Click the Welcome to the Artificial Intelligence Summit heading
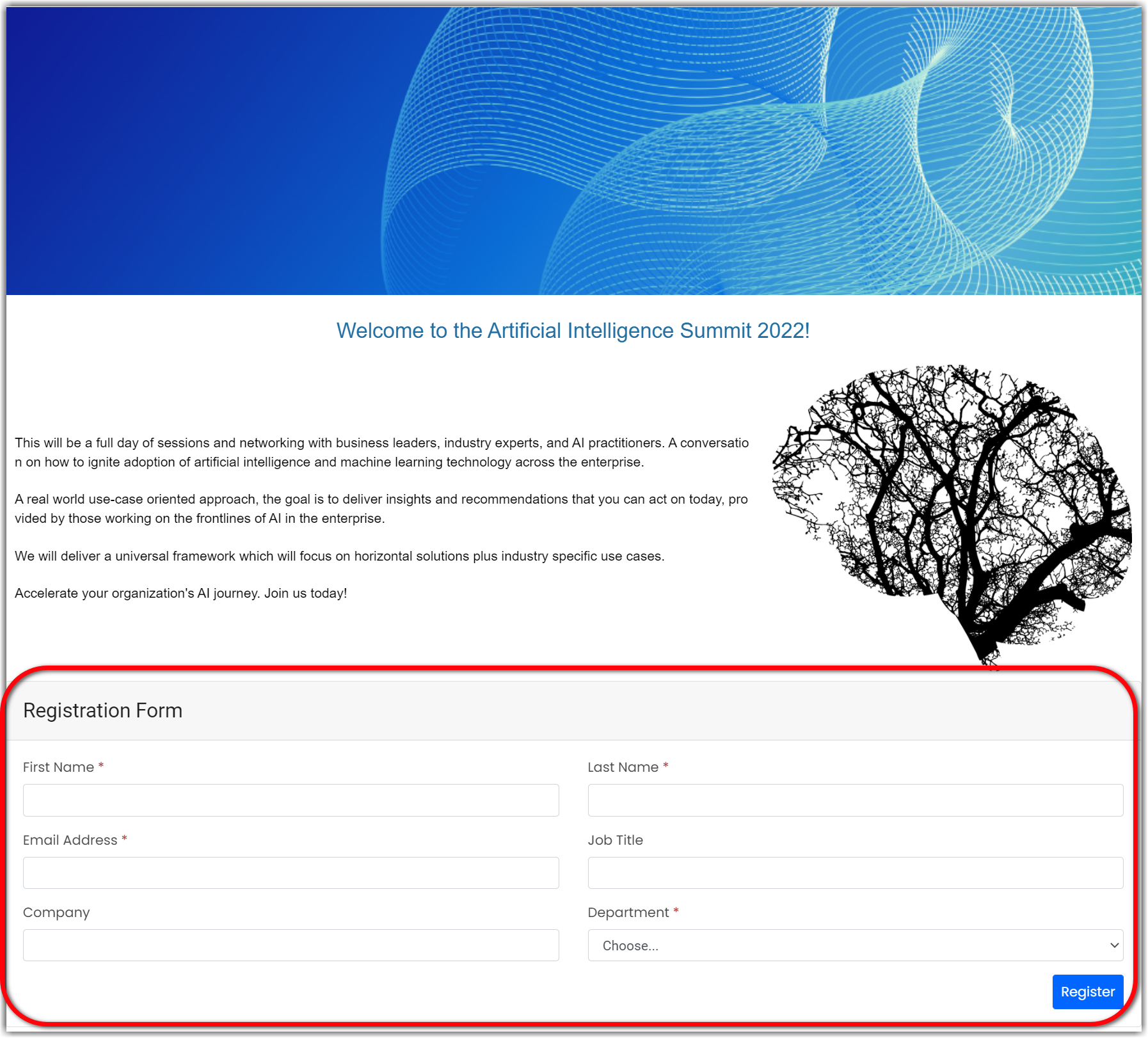Image resolution: width=1148 pixels, height=1038 pixels. click(573, 331)
